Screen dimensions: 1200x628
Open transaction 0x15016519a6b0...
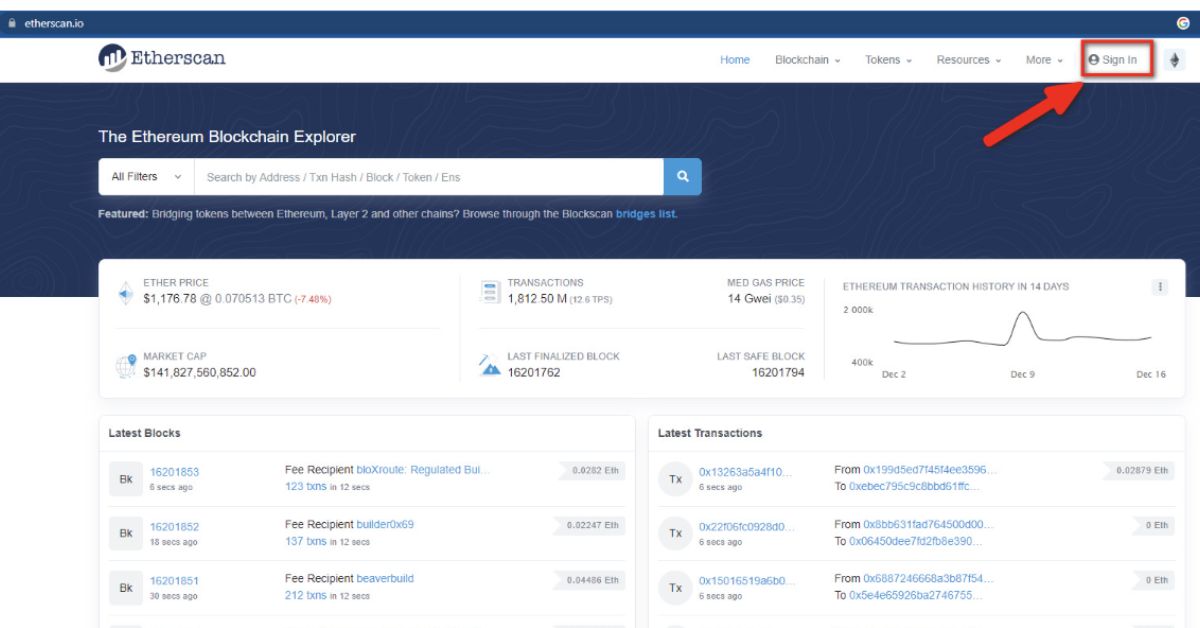[x=745, y=581]
